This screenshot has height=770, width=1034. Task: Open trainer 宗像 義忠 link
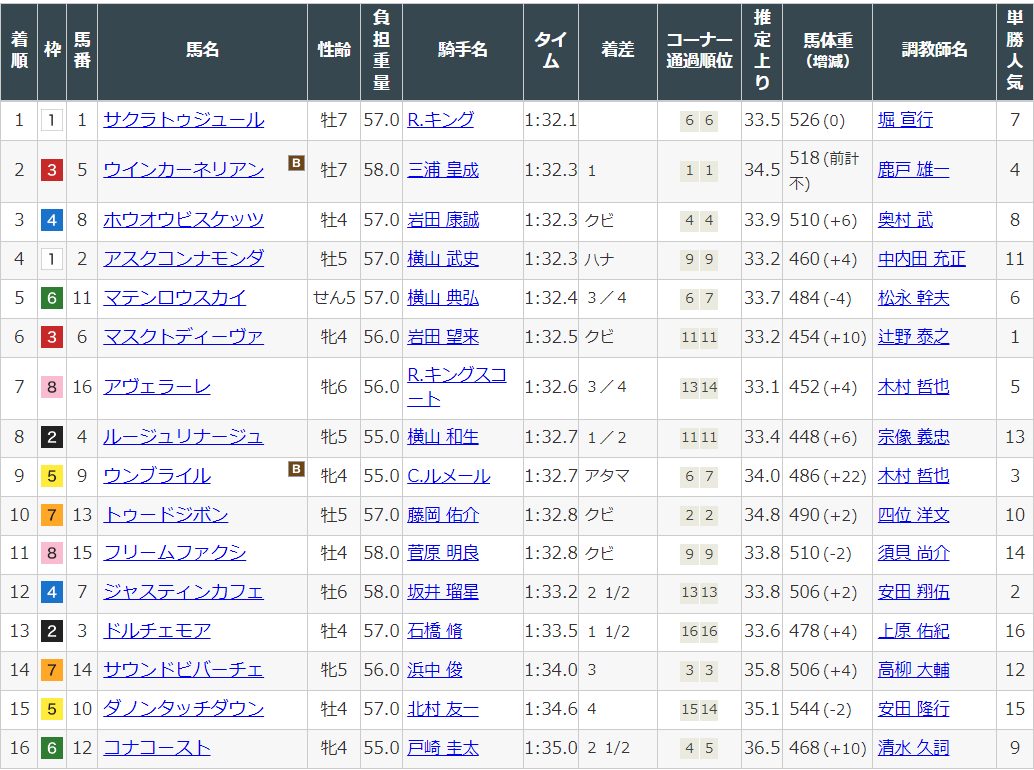click(x=913, y=436)
